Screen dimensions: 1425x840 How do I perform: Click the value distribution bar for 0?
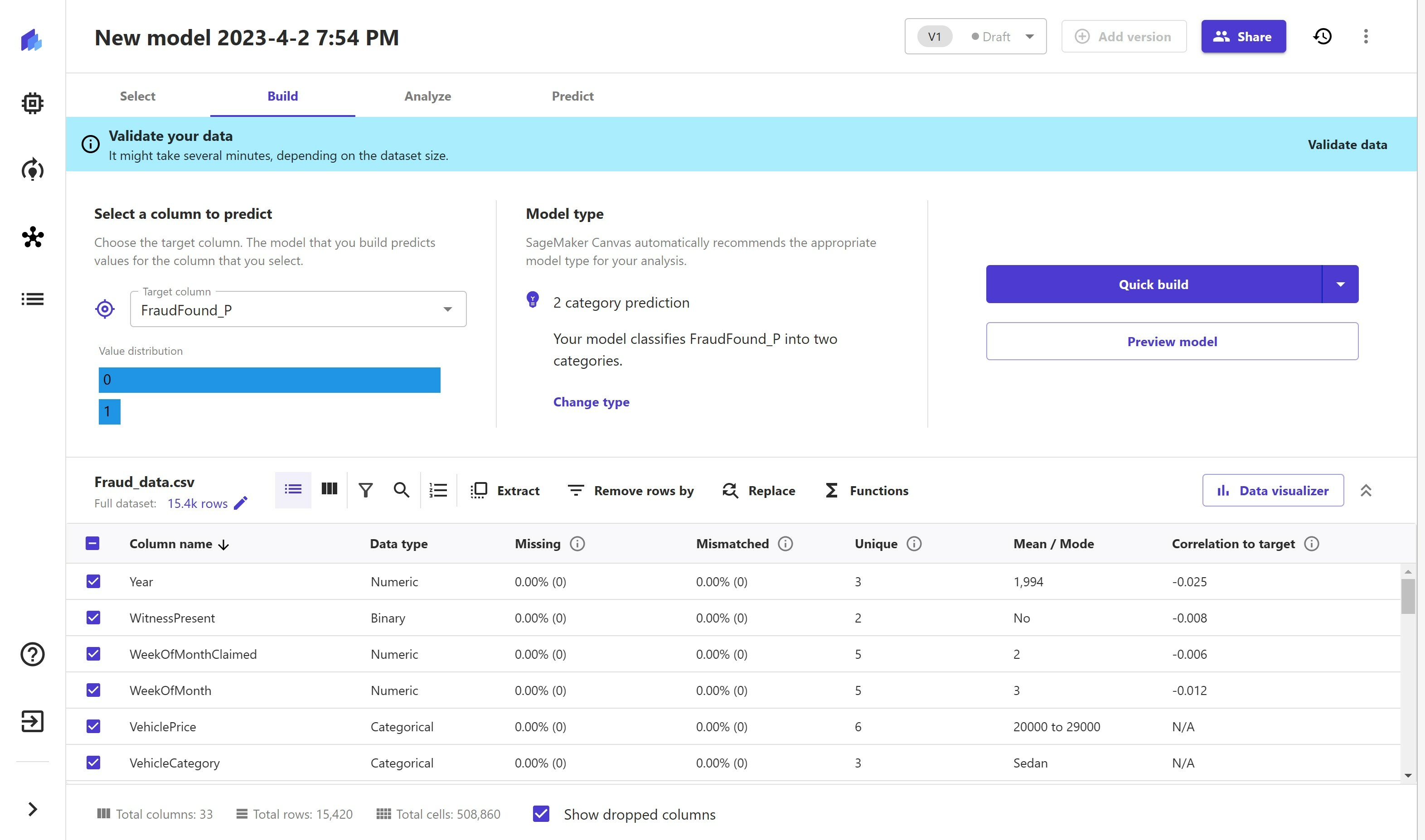click(270, 380)
